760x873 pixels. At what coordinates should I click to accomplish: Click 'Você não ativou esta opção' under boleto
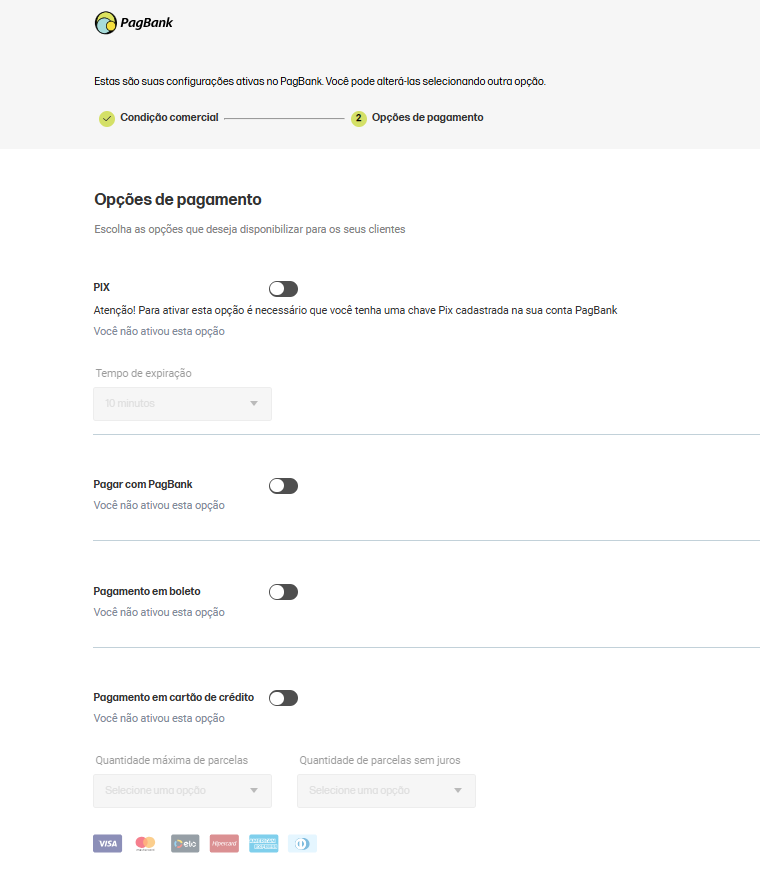pyautogui.click(x=159, y=612)
